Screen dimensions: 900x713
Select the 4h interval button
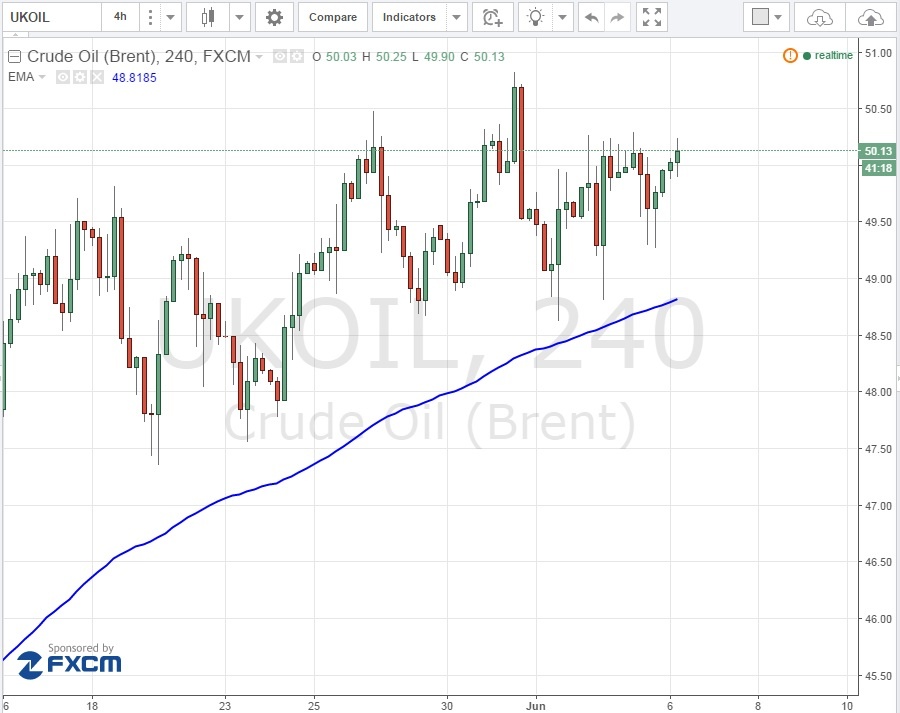click(x=120, y=17)
